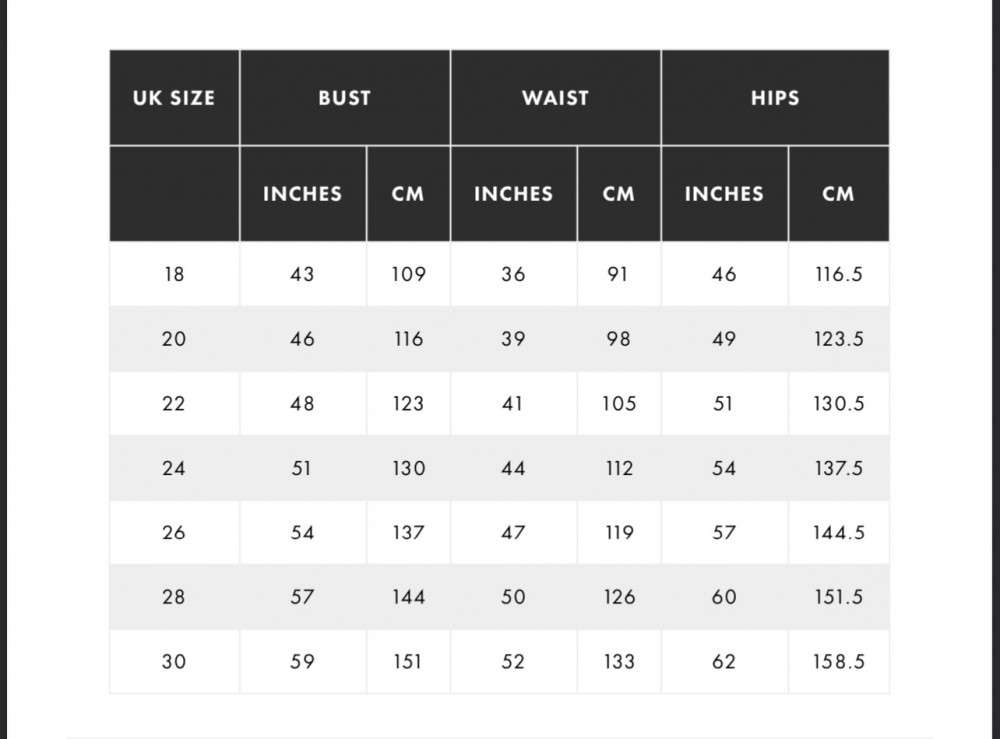Select the UK size 18 cell
Image resolution: width=1000 pixels, height=739 pixels.
click(174, 274)
